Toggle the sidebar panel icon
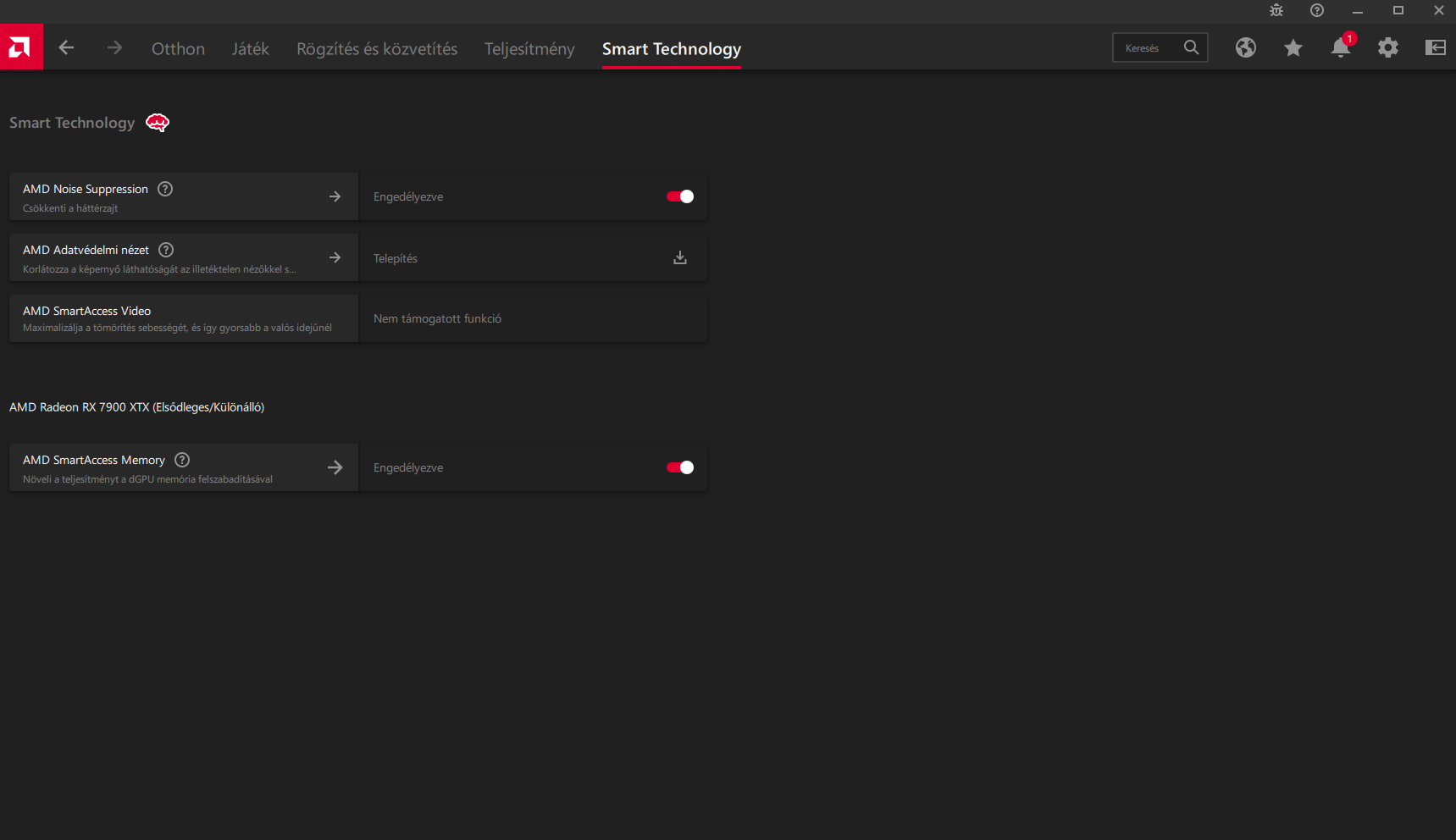This screenshot has width=1456, height=840. point(1435,48)
